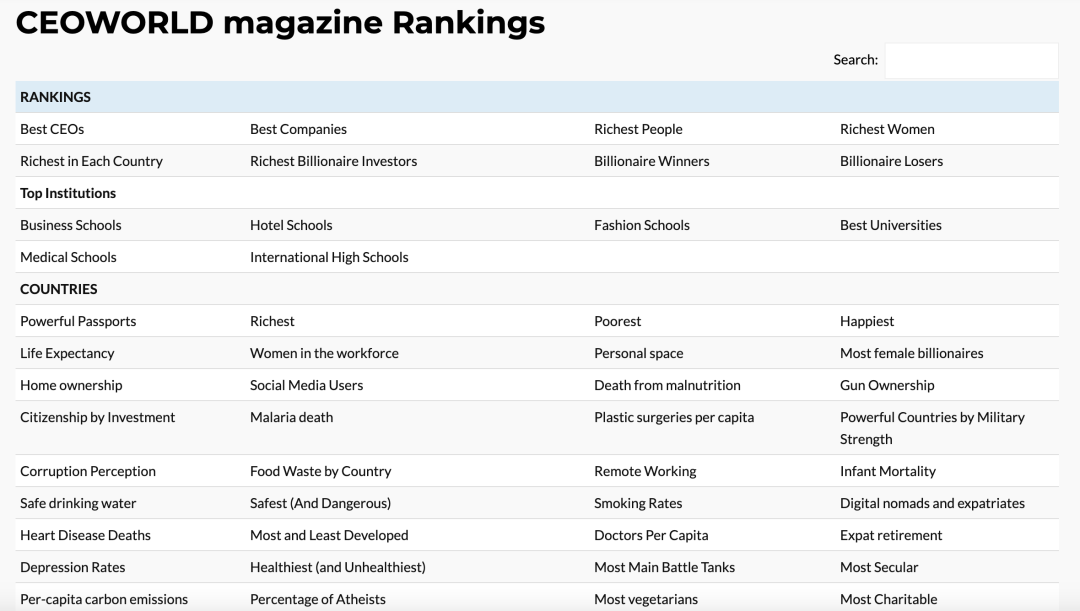Select Richest Billionaire Investors link
The image size is (1080, 611).
(333, 161)
